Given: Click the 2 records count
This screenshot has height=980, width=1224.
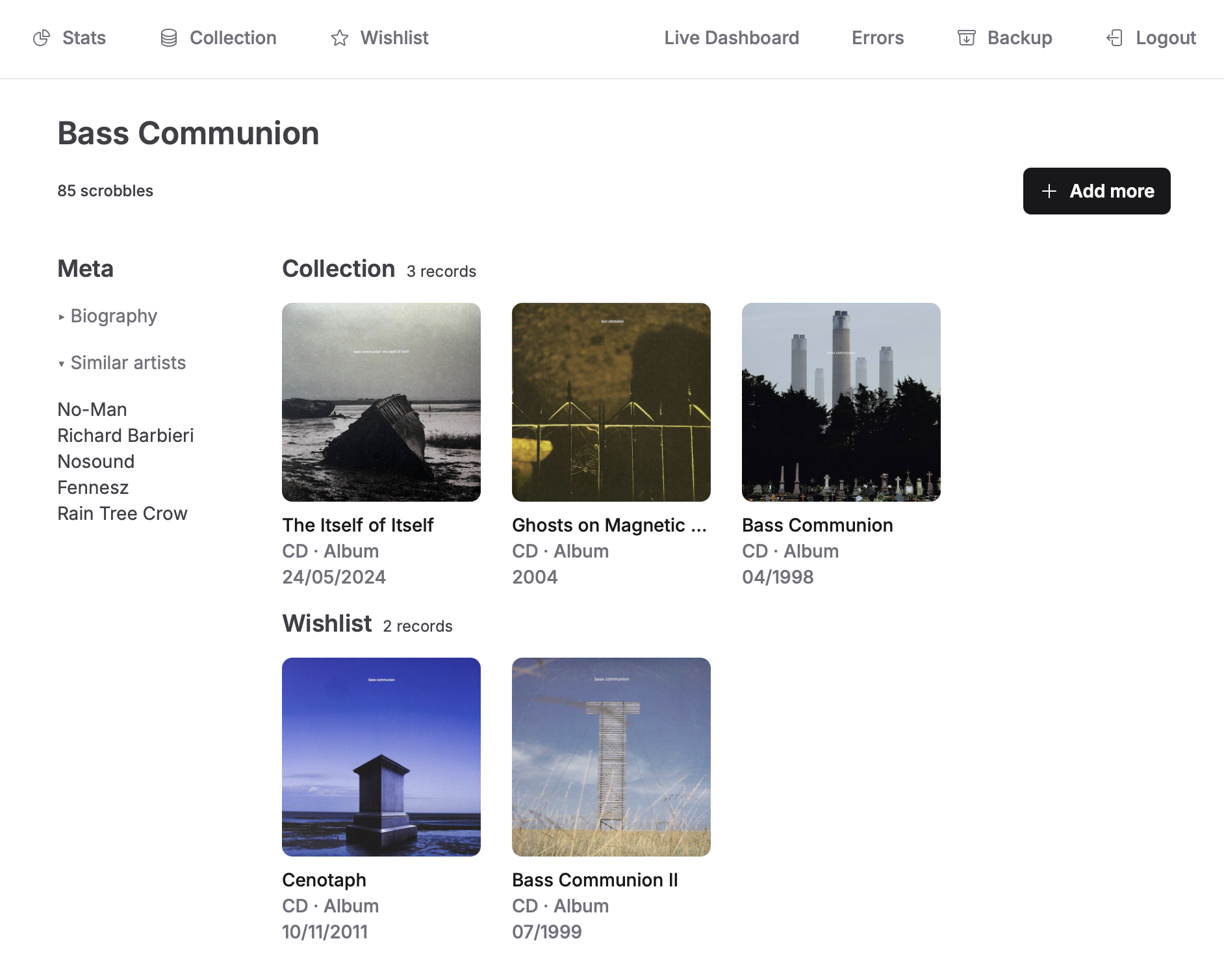Looking at the screenshot, I should [418, 626].
